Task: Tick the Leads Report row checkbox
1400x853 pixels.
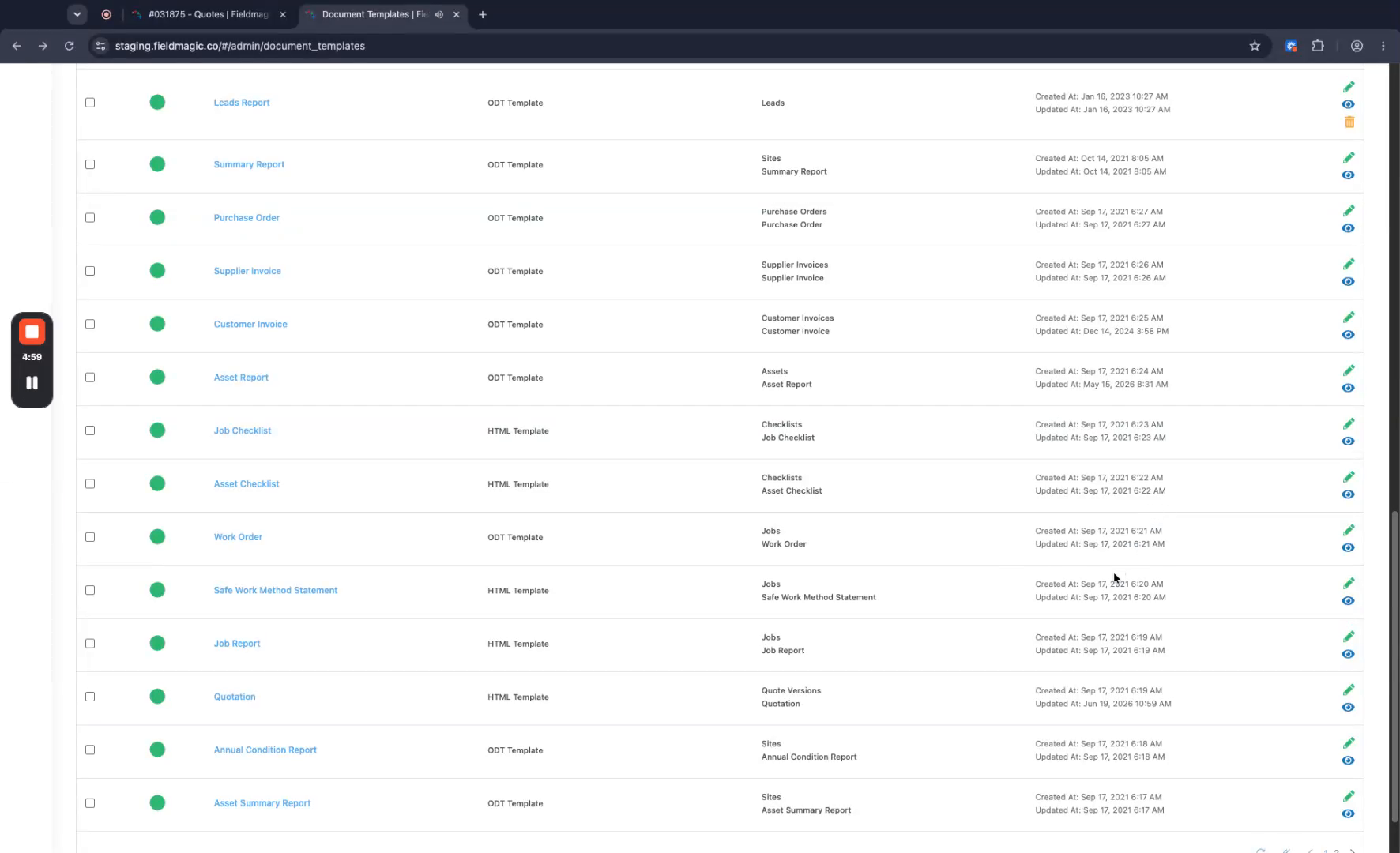Action: (x=90, y=103)
